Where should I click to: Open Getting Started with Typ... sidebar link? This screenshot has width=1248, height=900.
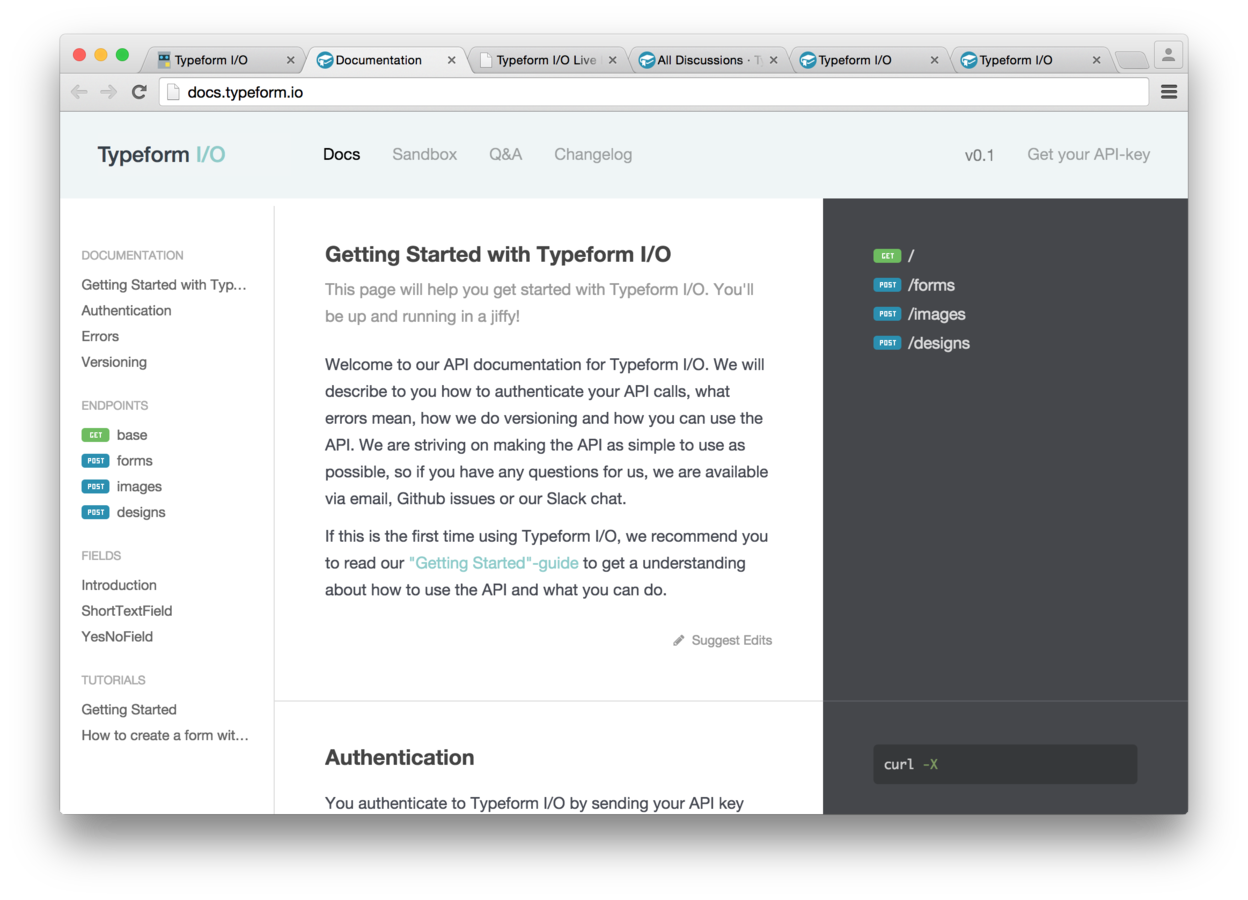(164, 285)
